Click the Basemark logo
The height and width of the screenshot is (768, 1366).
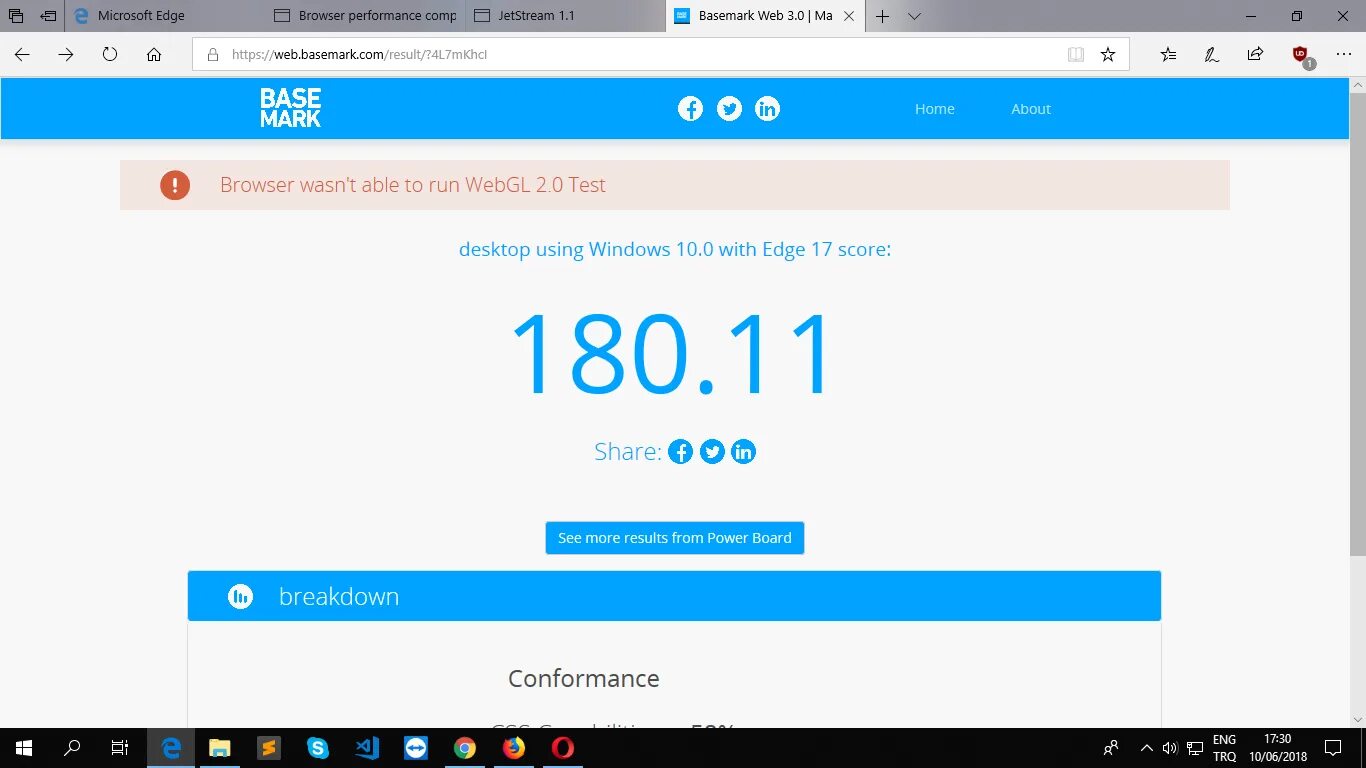291,108
